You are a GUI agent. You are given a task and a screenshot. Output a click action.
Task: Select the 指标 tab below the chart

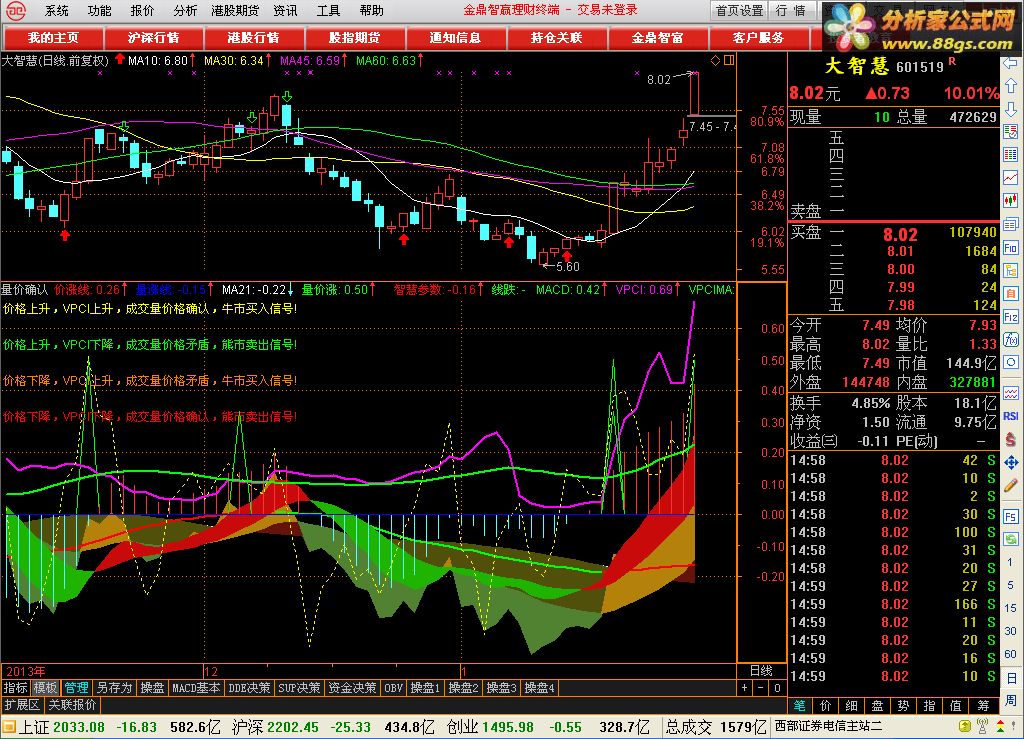tap(16, 688)
